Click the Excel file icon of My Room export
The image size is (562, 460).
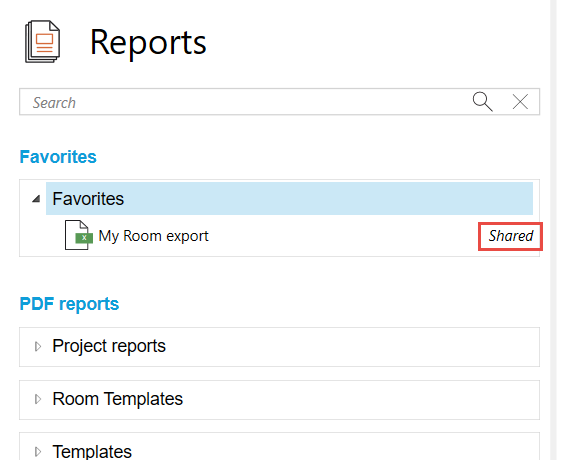click(x=78, y=235)
